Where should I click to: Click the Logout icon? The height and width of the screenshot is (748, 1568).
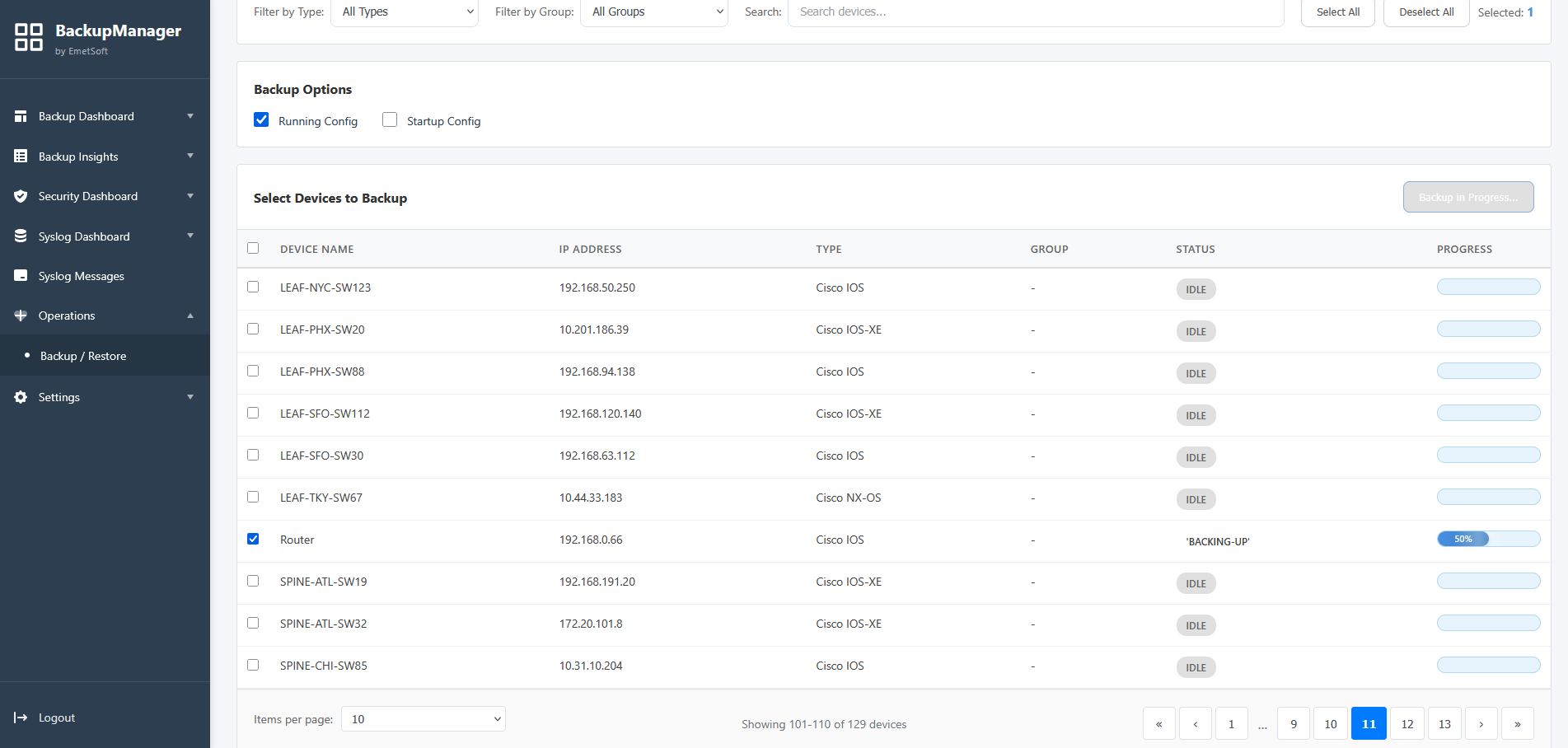point(18,717)
